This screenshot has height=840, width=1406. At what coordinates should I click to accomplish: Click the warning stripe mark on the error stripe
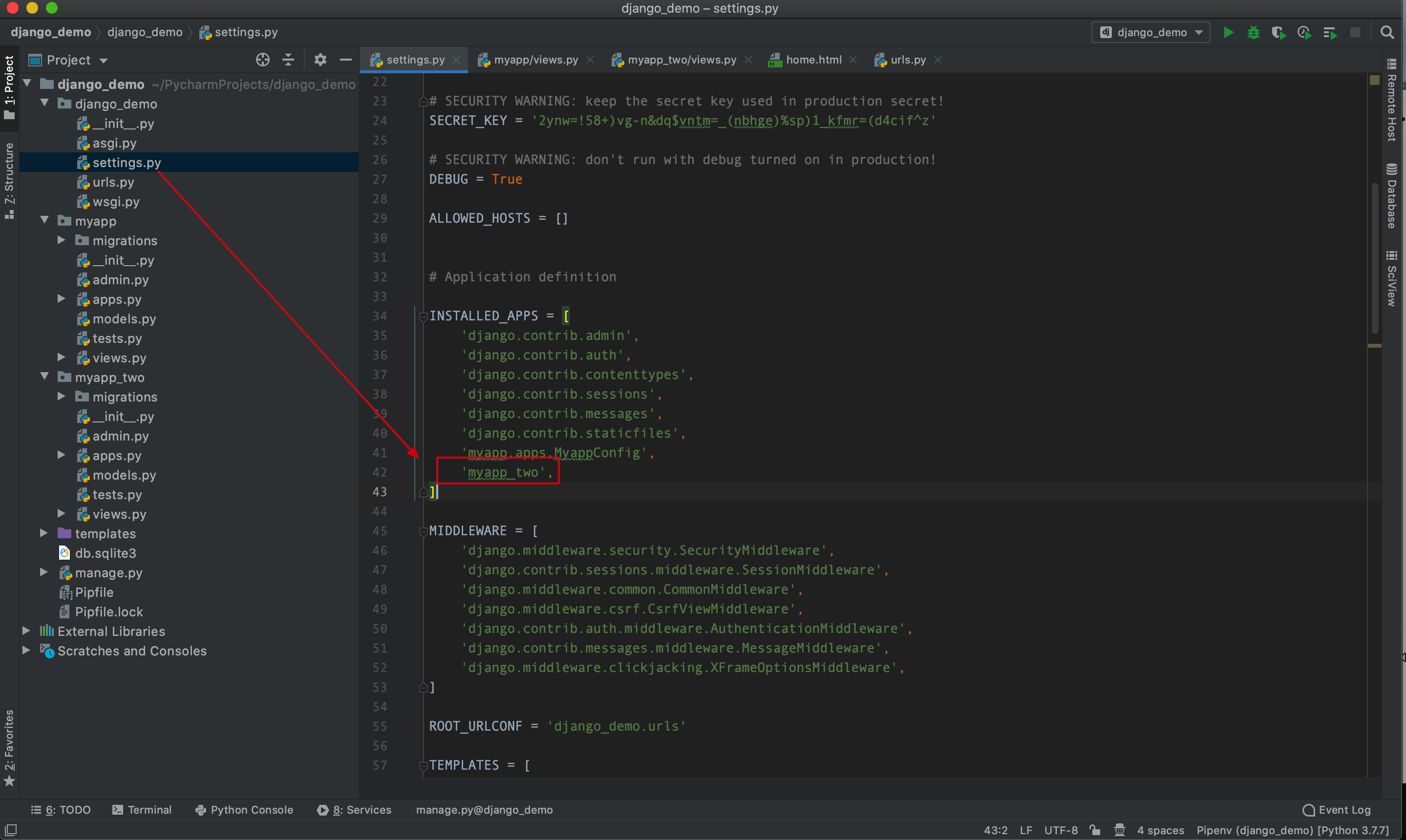click(x=1374, y=345)
